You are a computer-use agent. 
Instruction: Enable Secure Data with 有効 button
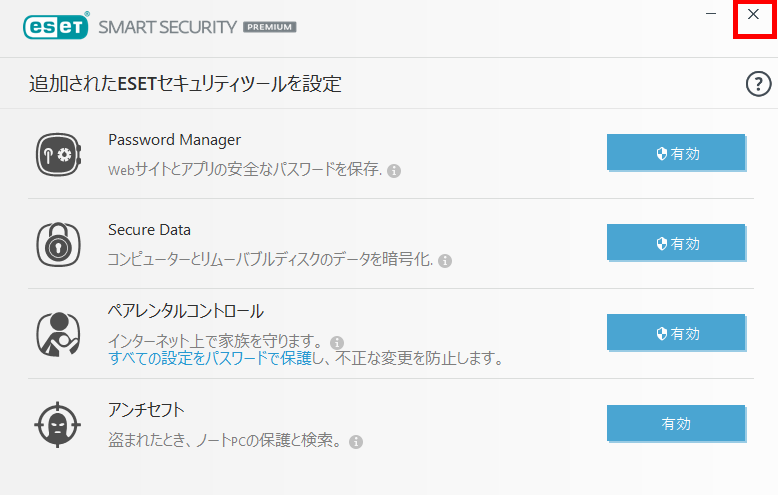676,243
